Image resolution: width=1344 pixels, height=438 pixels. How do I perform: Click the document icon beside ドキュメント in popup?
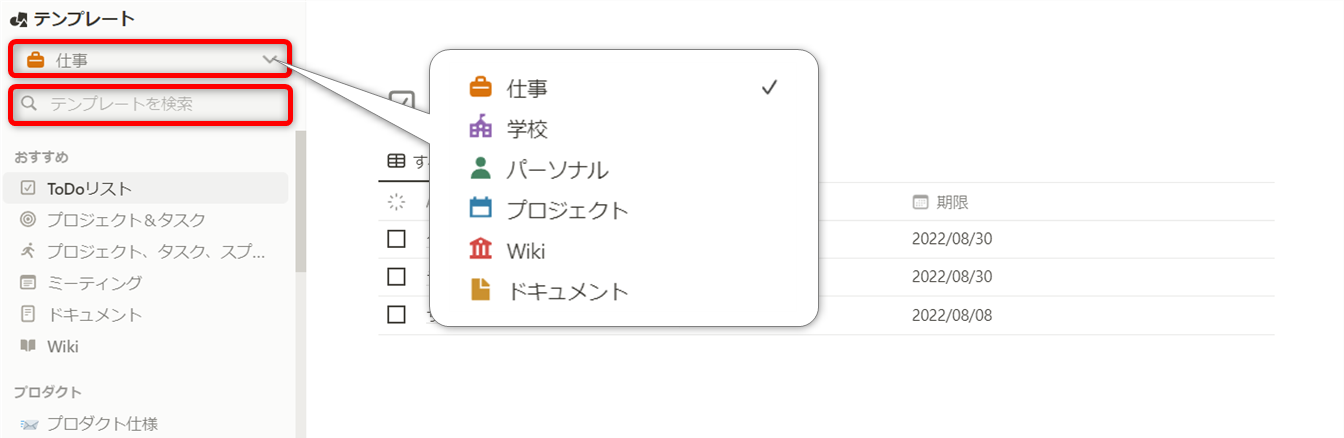click(481, 291)
